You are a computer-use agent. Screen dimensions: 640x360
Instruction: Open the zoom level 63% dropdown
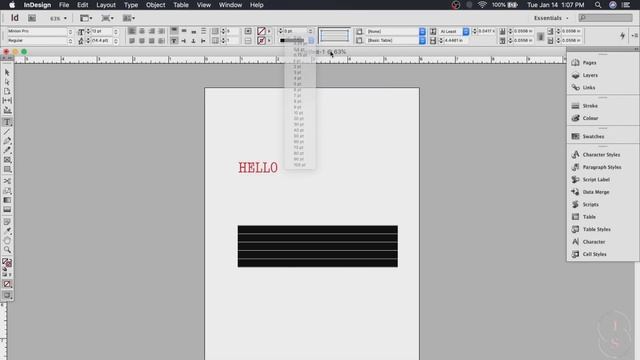tap(58, 18)
